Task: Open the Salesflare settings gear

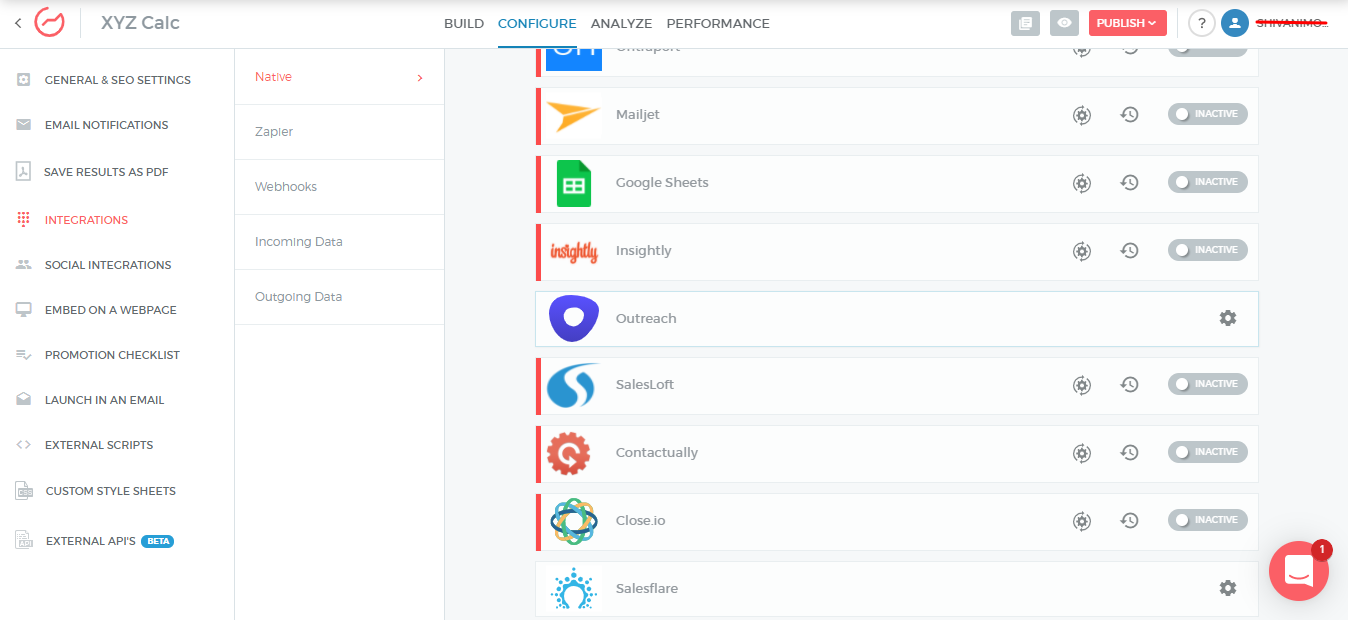Action: click(1228, 588)
